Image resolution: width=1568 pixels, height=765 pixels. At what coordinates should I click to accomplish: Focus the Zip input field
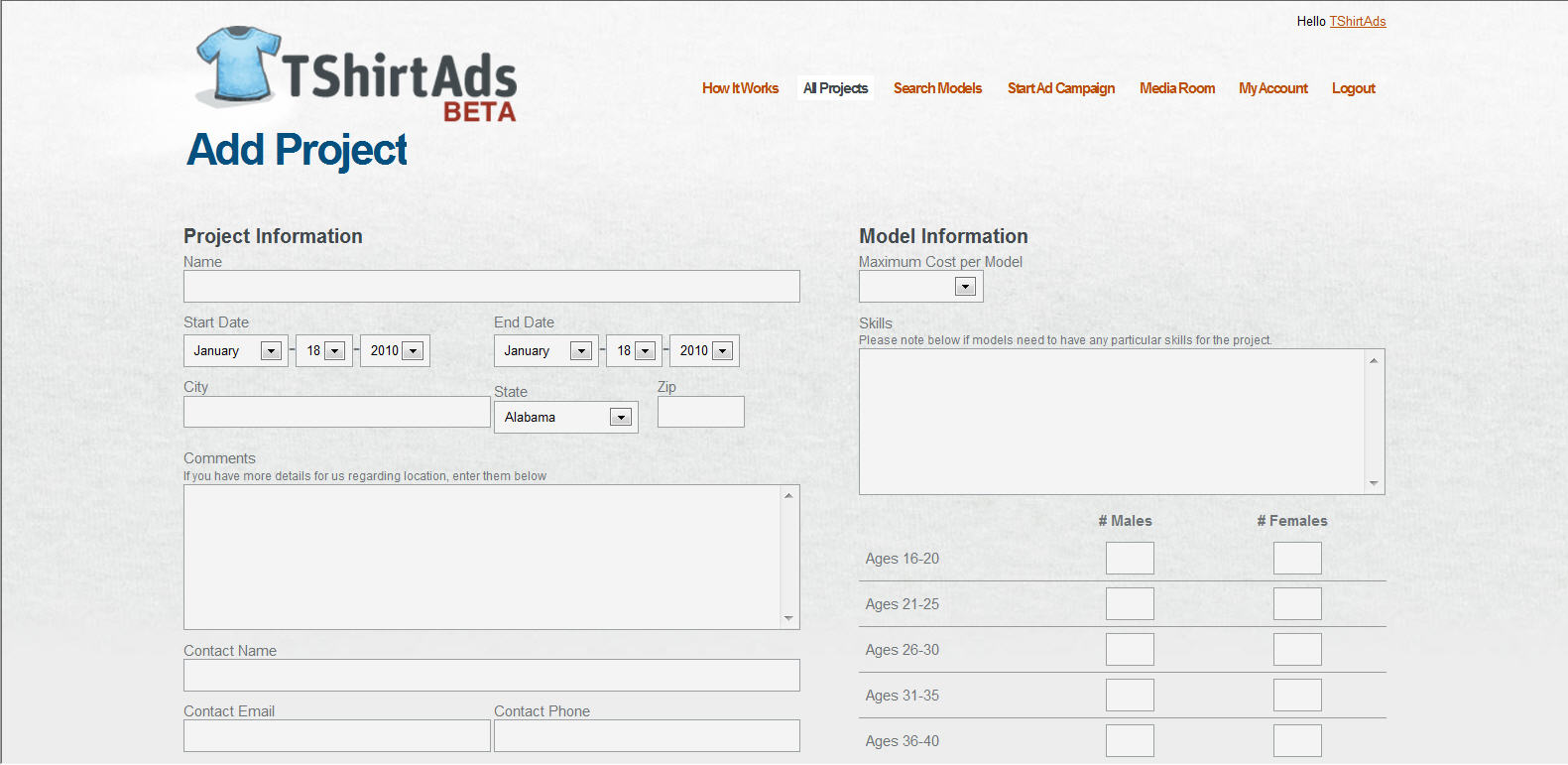(700, 412)
